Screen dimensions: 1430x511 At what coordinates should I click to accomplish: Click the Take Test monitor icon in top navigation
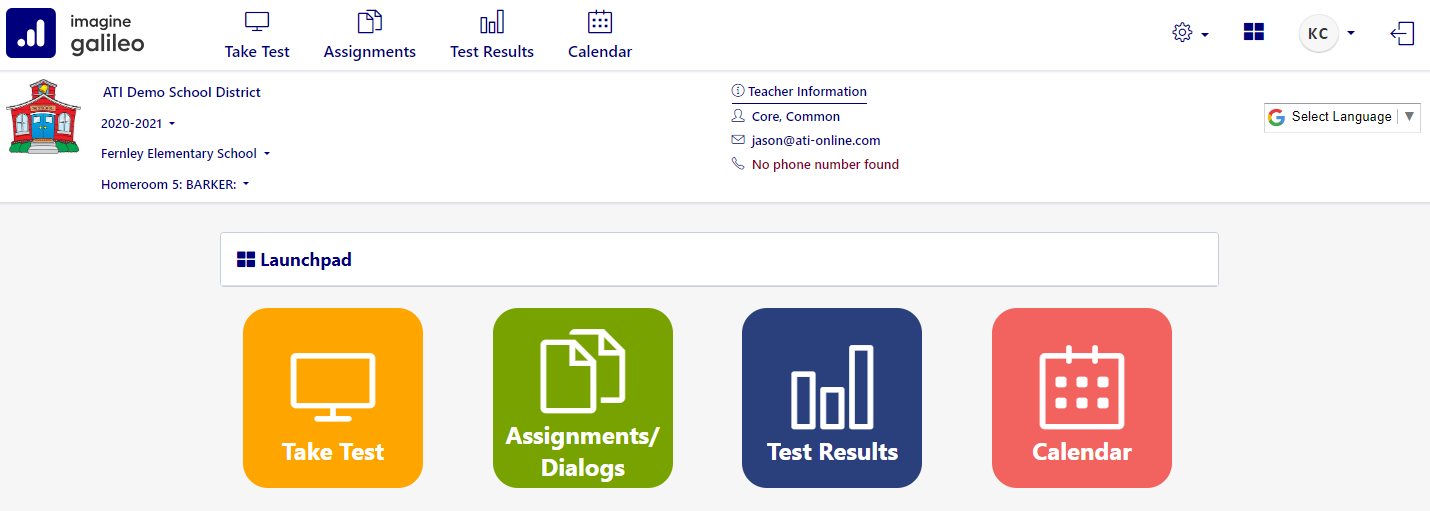click(x=257, y=22)
